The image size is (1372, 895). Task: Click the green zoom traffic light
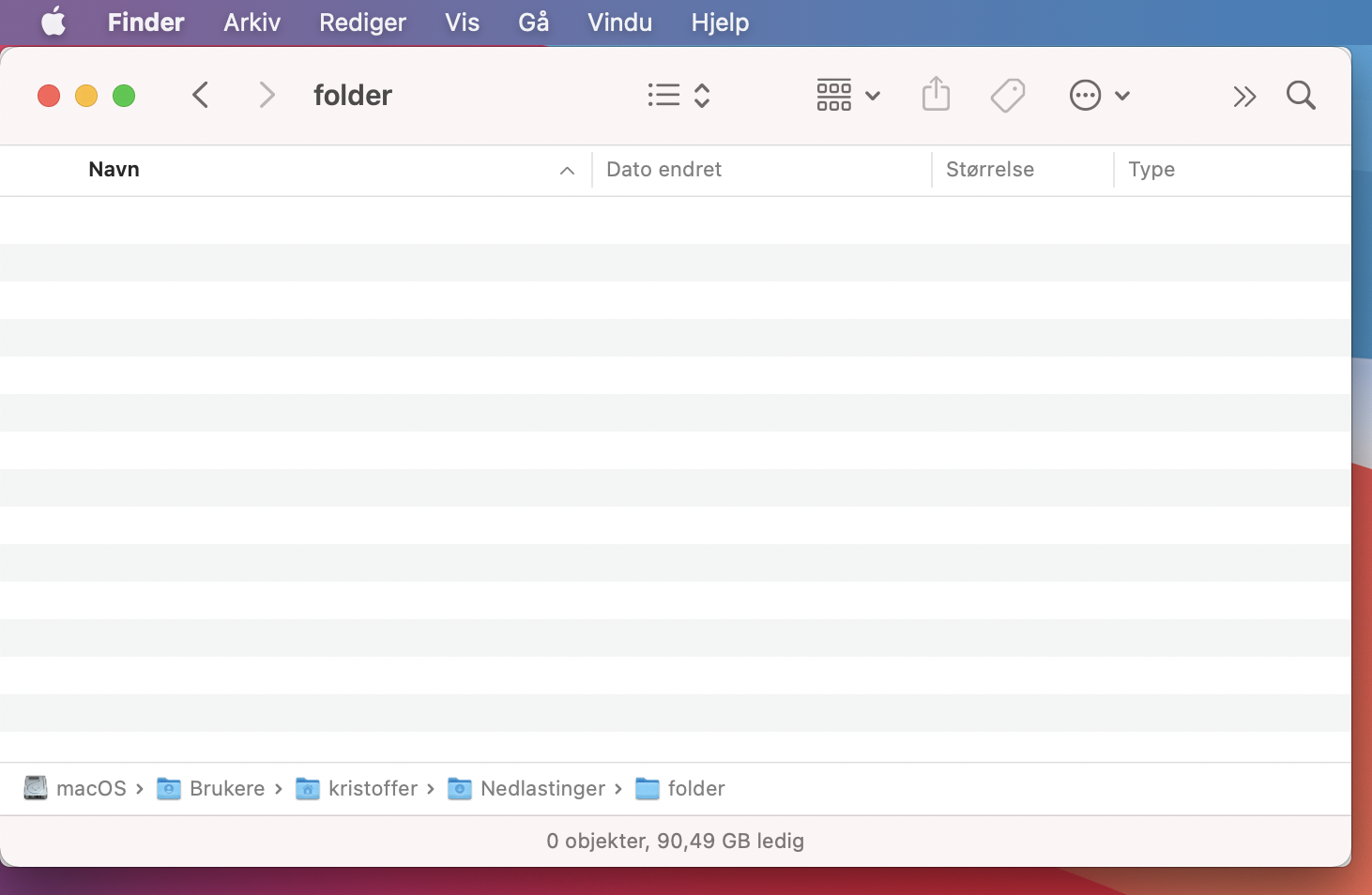pos(123,95)
